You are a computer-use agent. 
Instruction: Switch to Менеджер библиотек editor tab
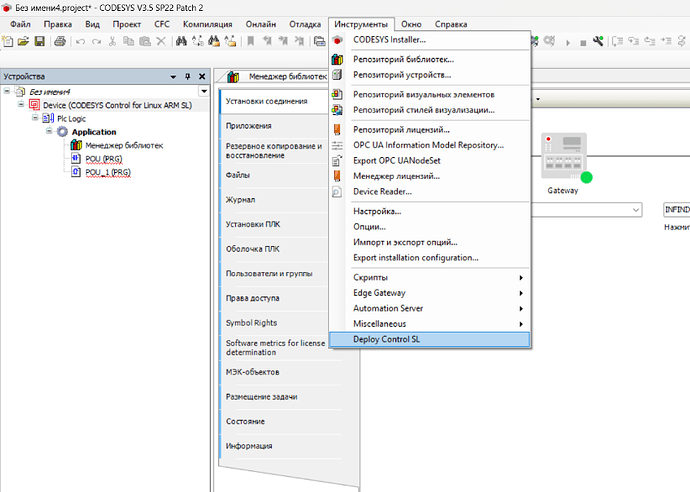click(x=277, y=77)
